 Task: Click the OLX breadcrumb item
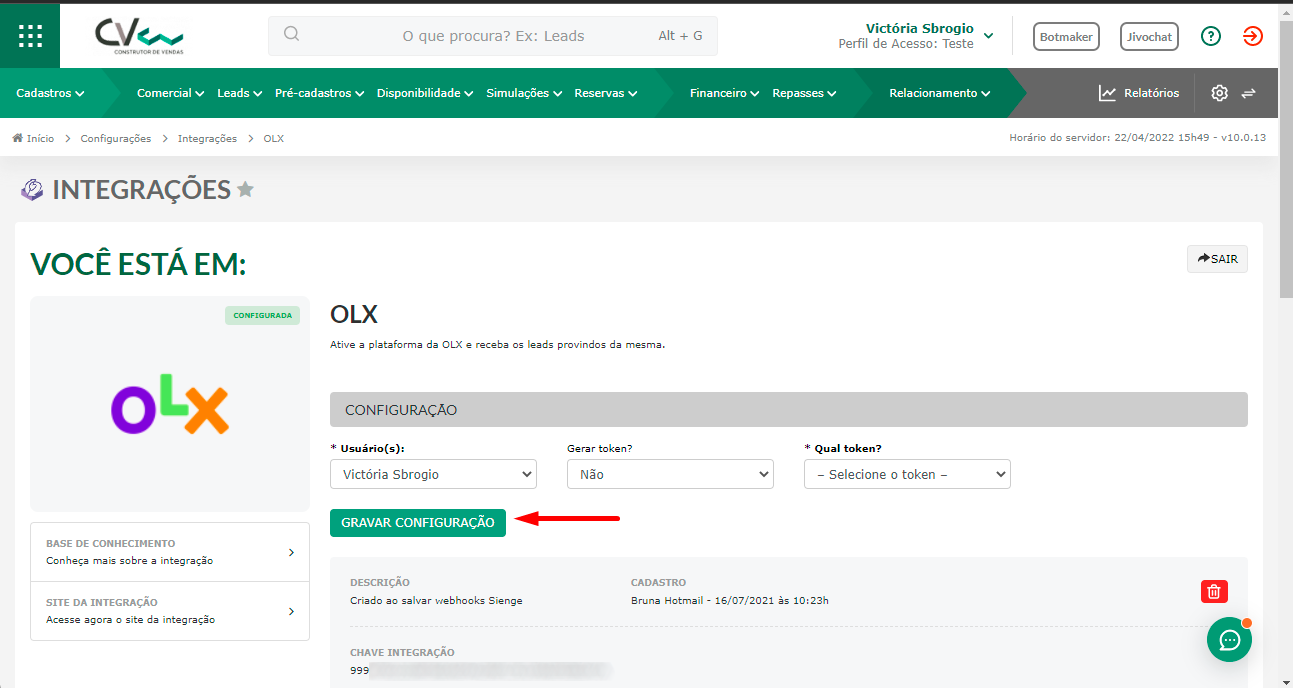tap(274, 138)
